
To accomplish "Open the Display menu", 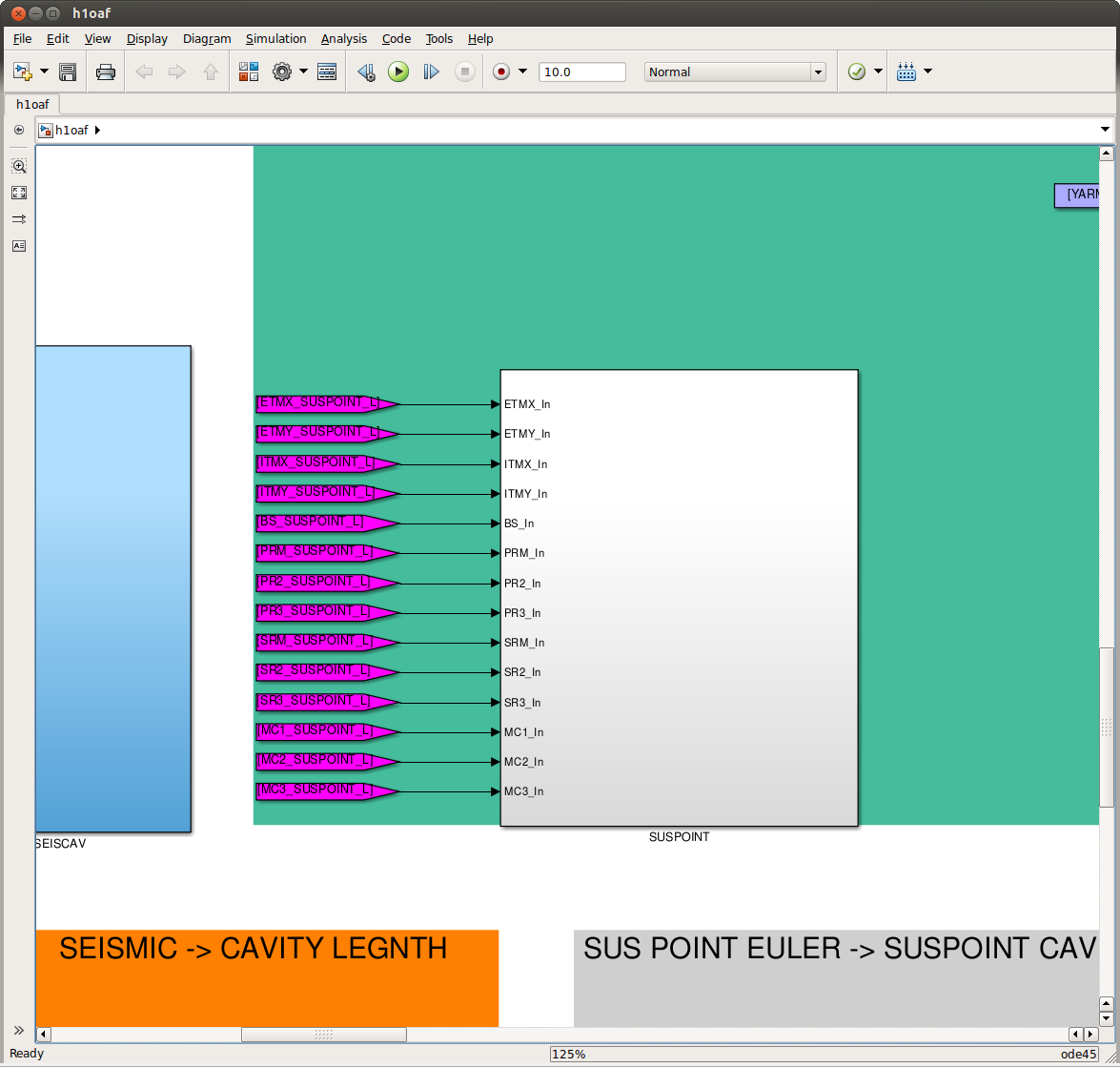I will coord(147,38).
